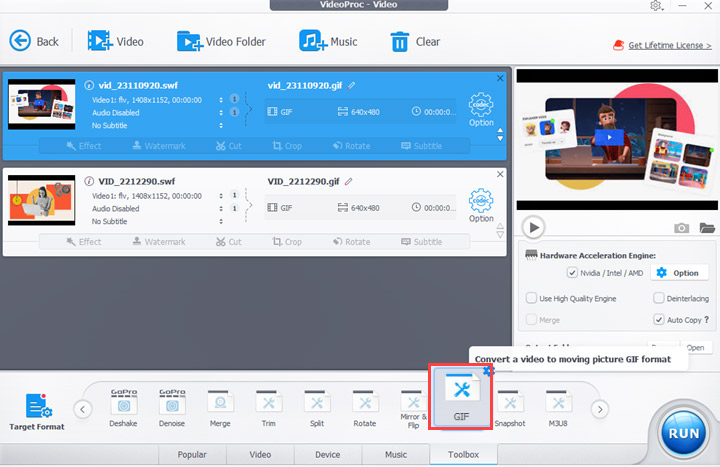Open codec Option for VID_2212290.swf
720x467 pixels.
481,205
